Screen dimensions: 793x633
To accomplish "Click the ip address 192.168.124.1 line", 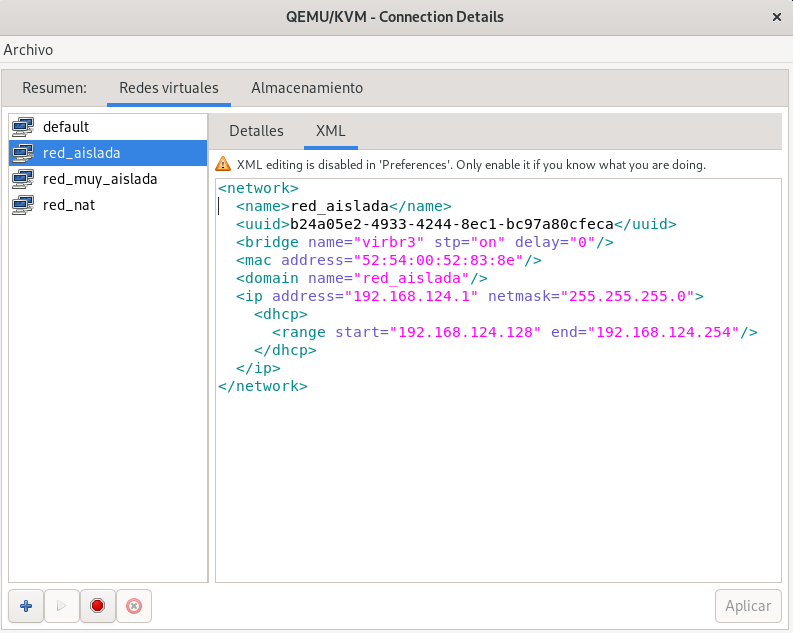I will coord(470,296).
